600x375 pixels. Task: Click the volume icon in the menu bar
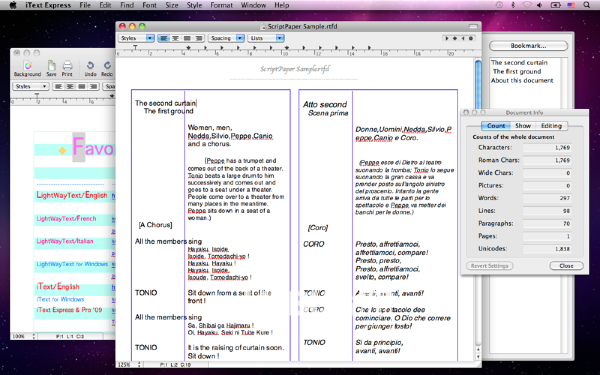(540, 5)
